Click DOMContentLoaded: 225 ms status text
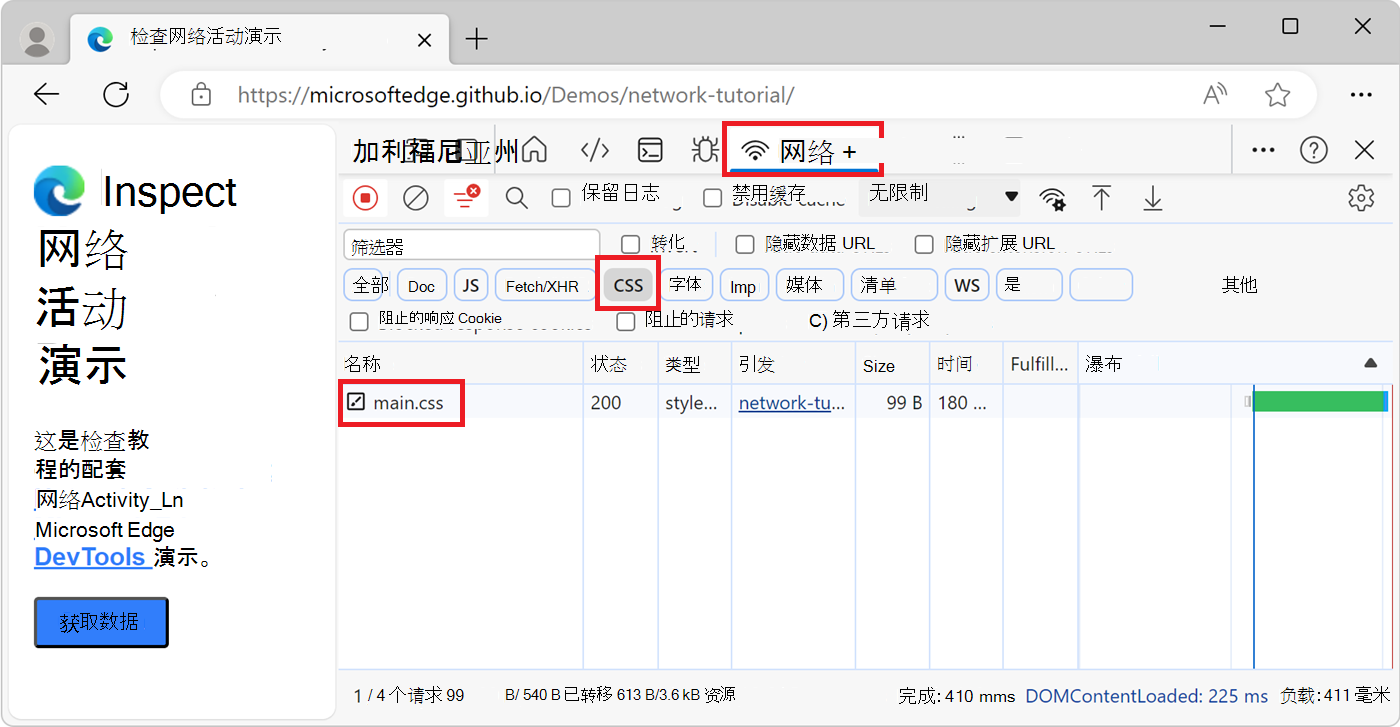This screenshot has height=727, width=1400. 1147,696
